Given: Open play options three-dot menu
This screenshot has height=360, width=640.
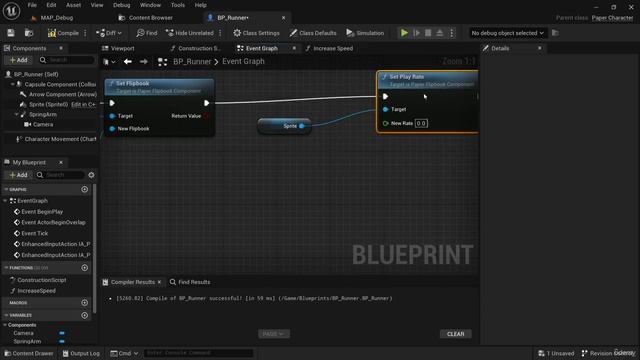Looking at the screenshot, I should point(451,33).
